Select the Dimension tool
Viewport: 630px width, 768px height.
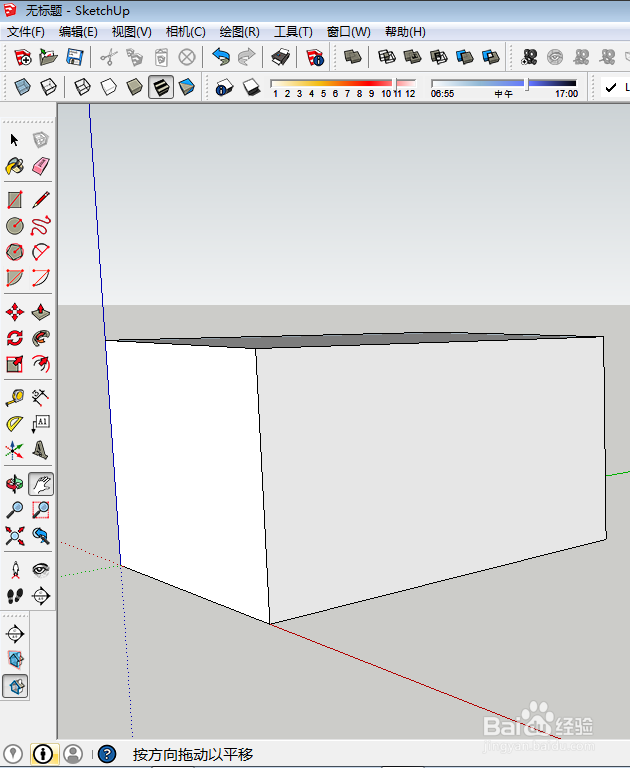pyautogui.click(x=41, y=397)
